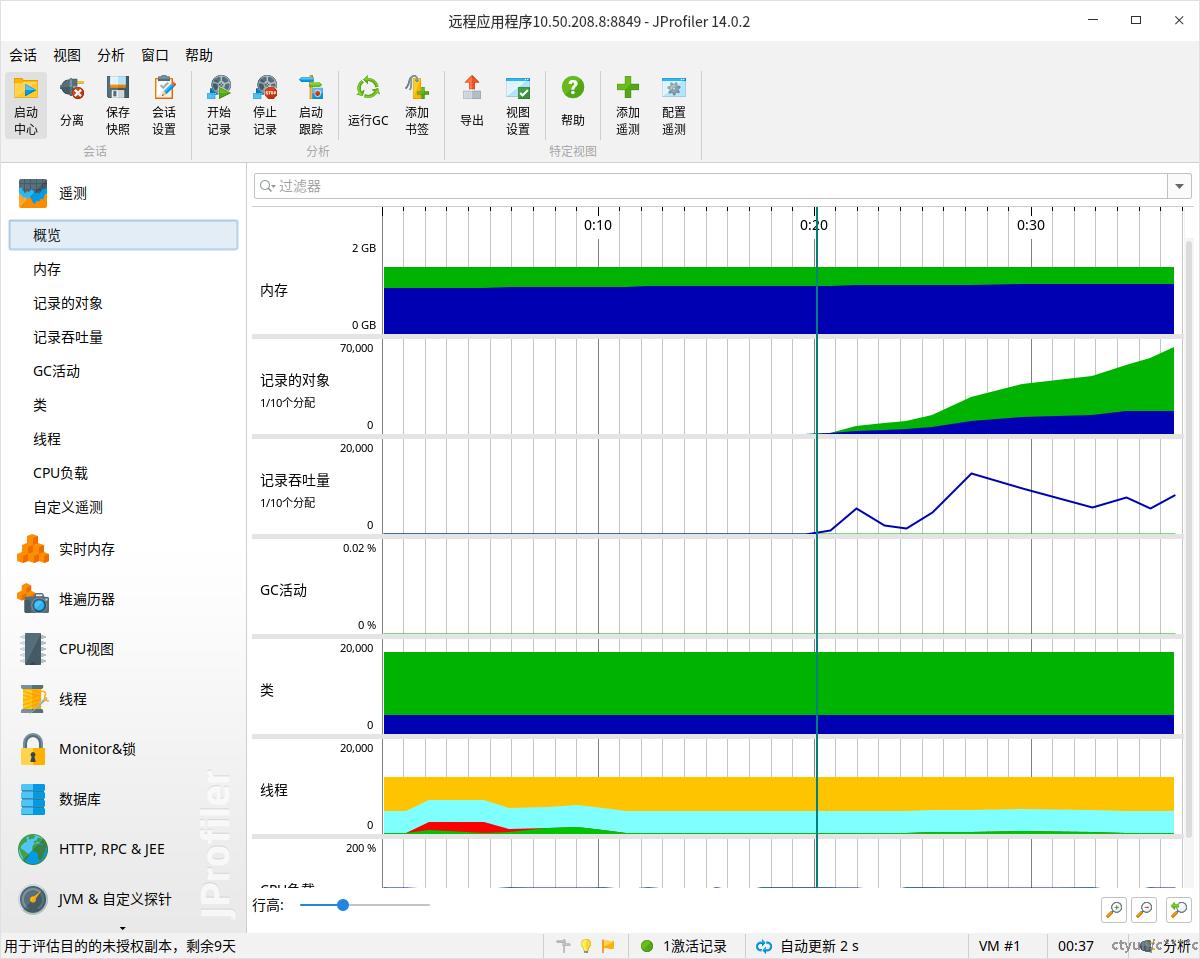Open the 窗口 menu
The width and height of the screenshot is (1200, 959).
point(155,55)
